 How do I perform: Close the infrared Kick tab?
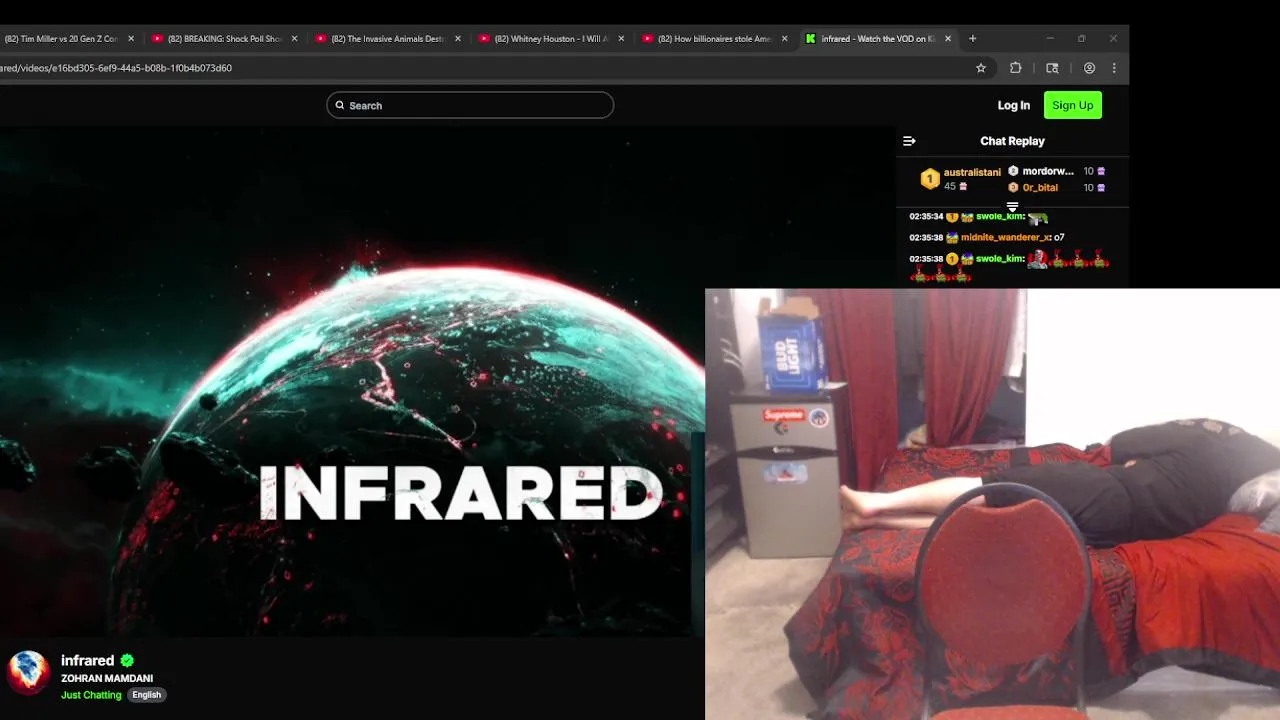pyautogui.click(x=947, y=39)
